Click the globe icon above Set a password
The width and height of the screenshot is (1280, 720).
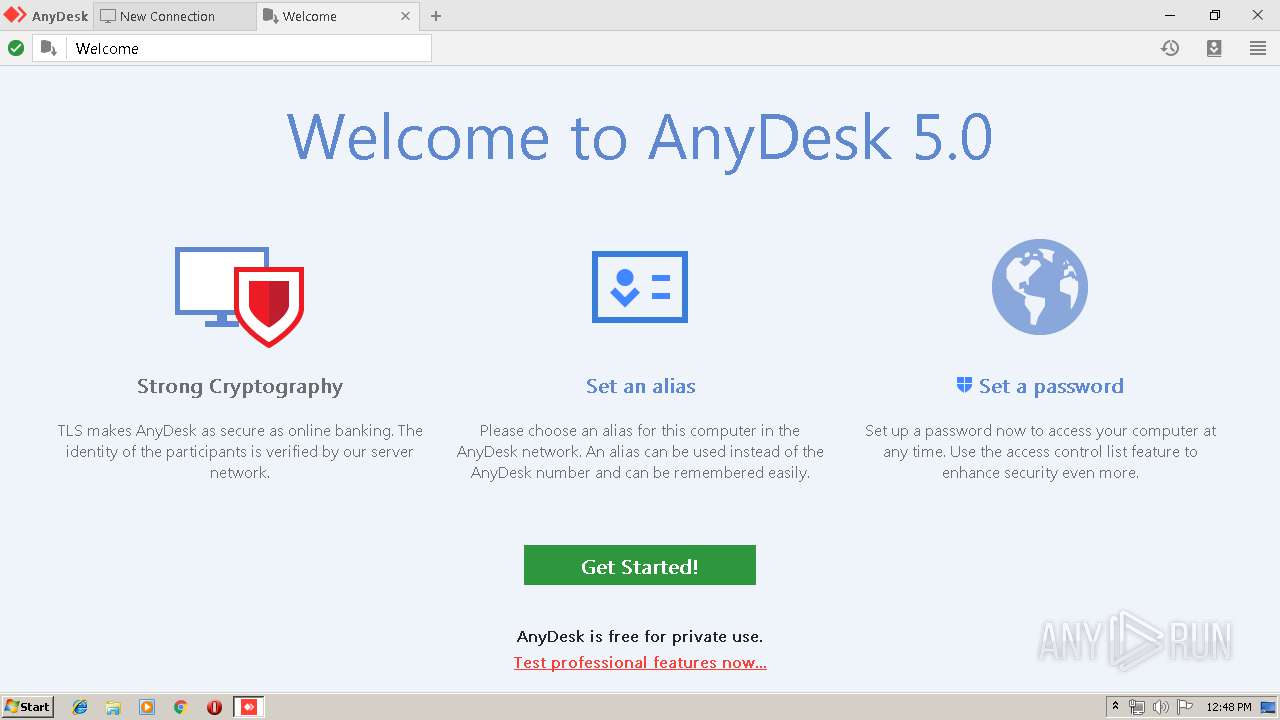point(1040,287)
